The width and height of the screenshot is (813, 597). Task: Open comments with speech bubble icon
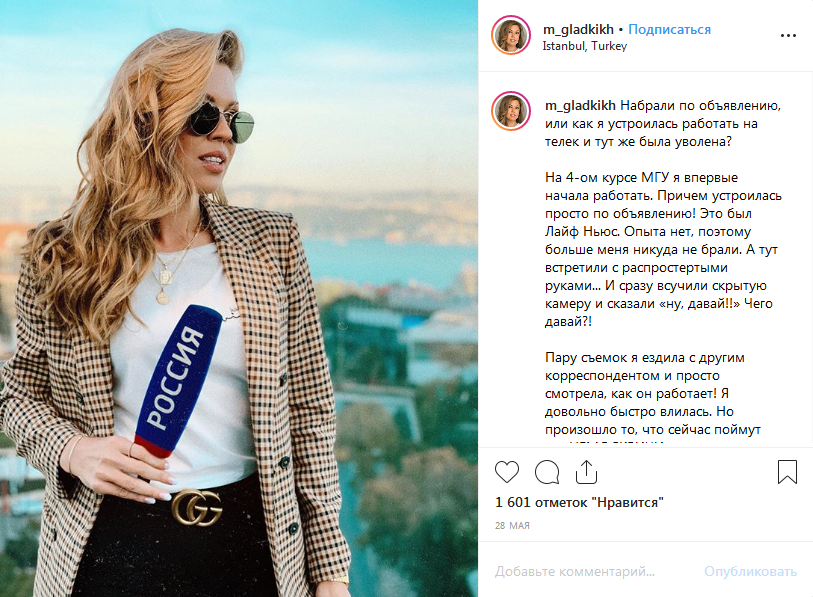tap(546, 472)
